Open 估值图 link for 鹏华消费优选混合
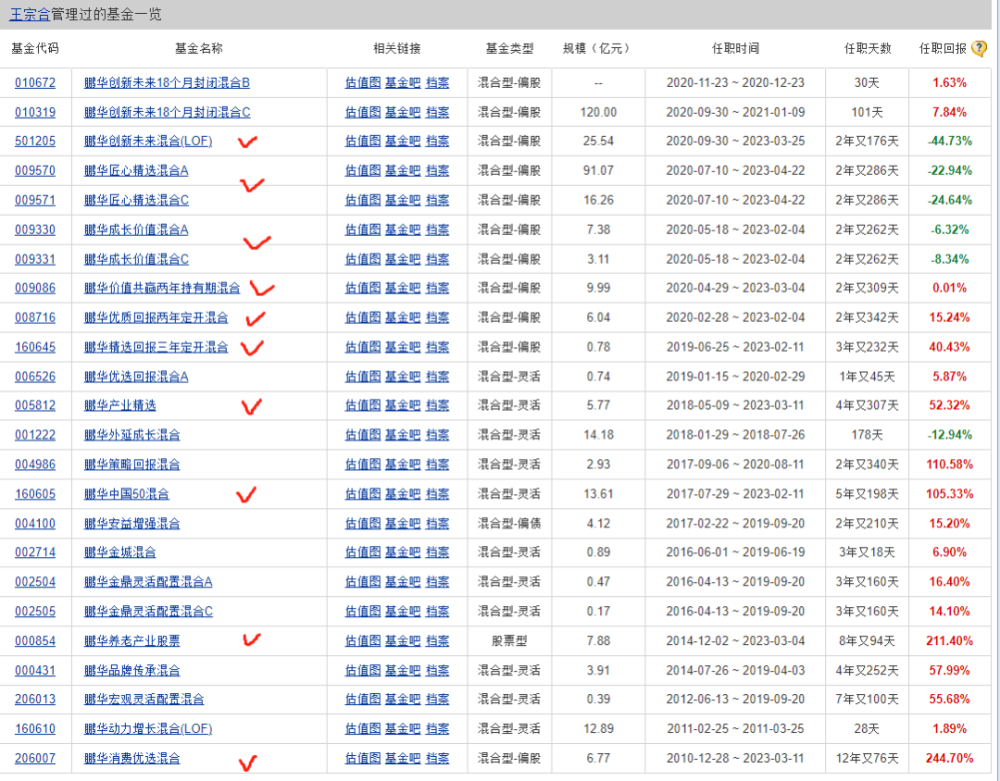Screen dimensions: 1000x781 363,758
